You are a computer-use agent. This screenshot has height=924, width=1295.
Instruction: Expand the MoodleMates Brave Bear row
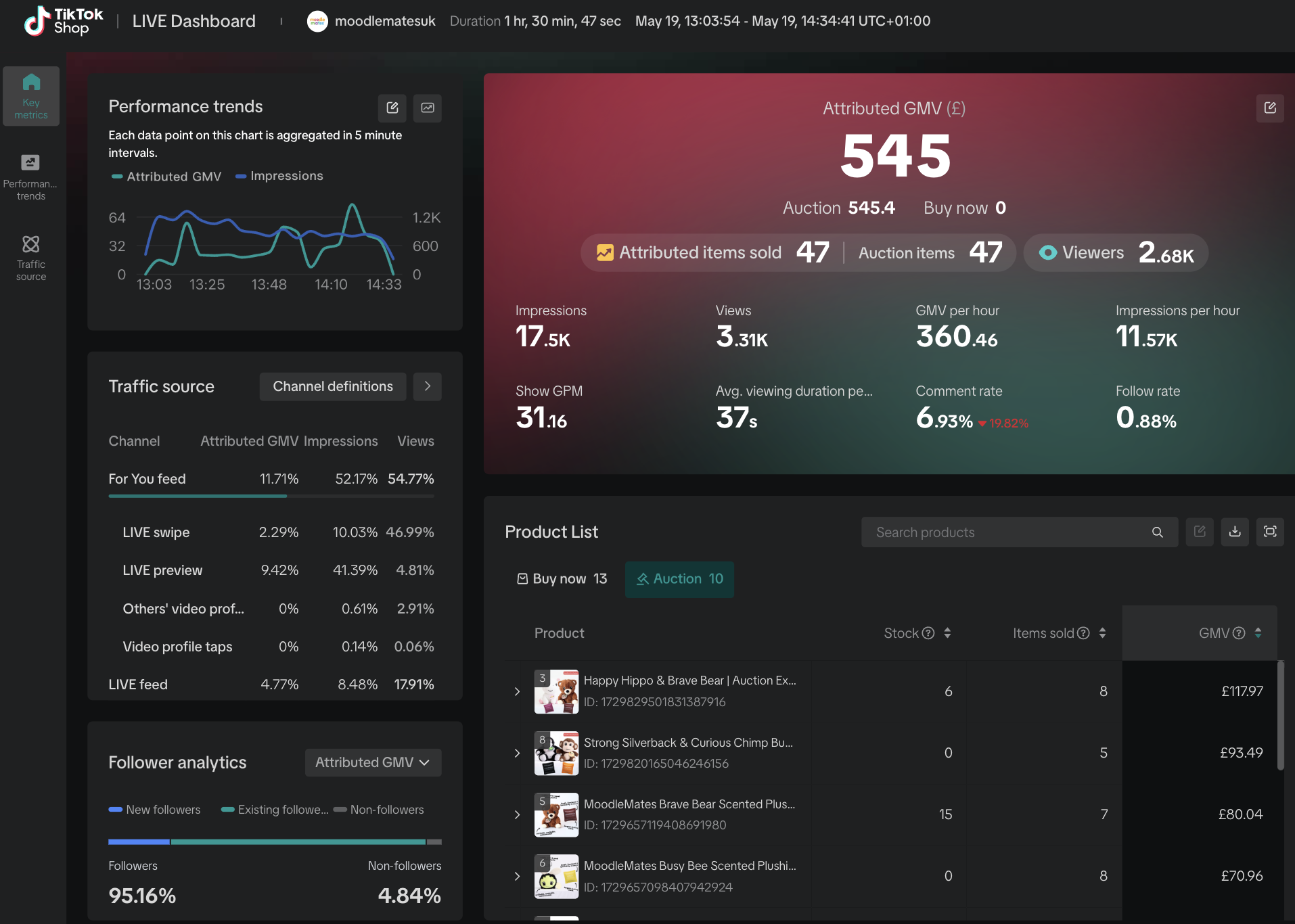(x=518, y=814)
